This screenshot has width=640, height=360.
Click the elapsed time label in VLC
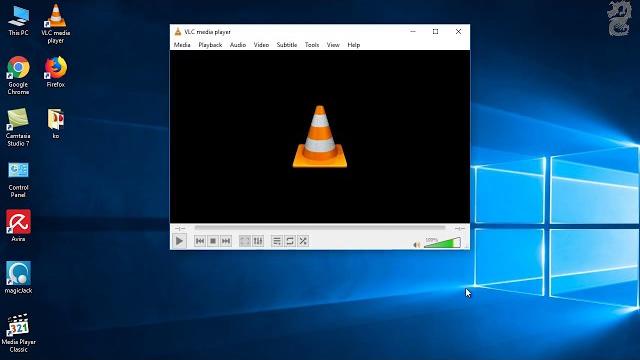tap(180, 228)
